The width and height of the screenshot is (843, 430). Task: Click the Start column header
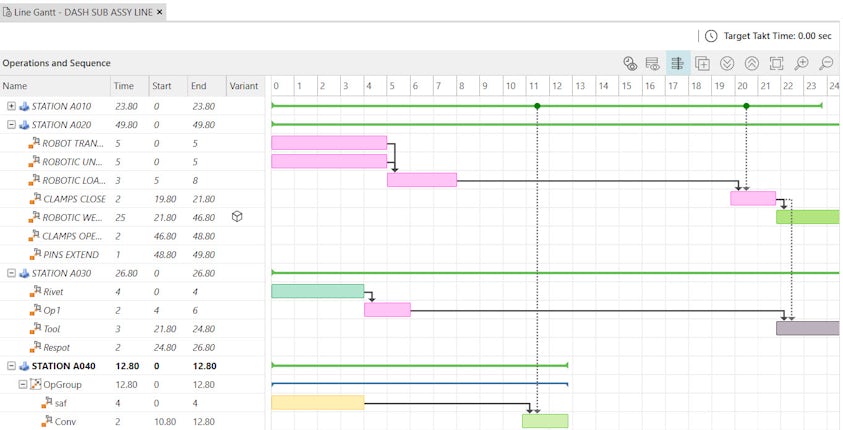tap(168, 86)
